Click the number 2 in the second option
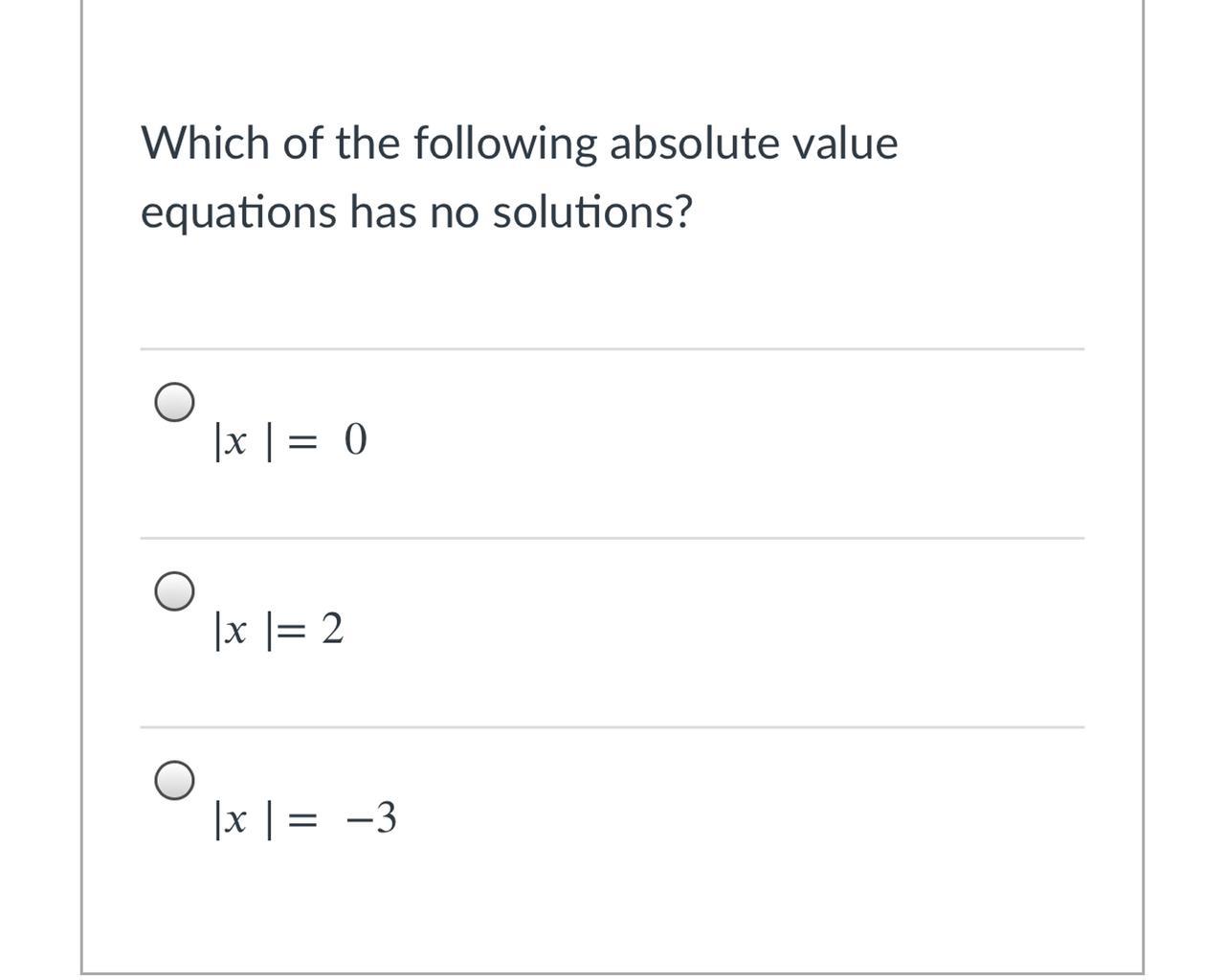Viewport: 1225px width, 980px height. pyautogui.click(x=332, y=630)
